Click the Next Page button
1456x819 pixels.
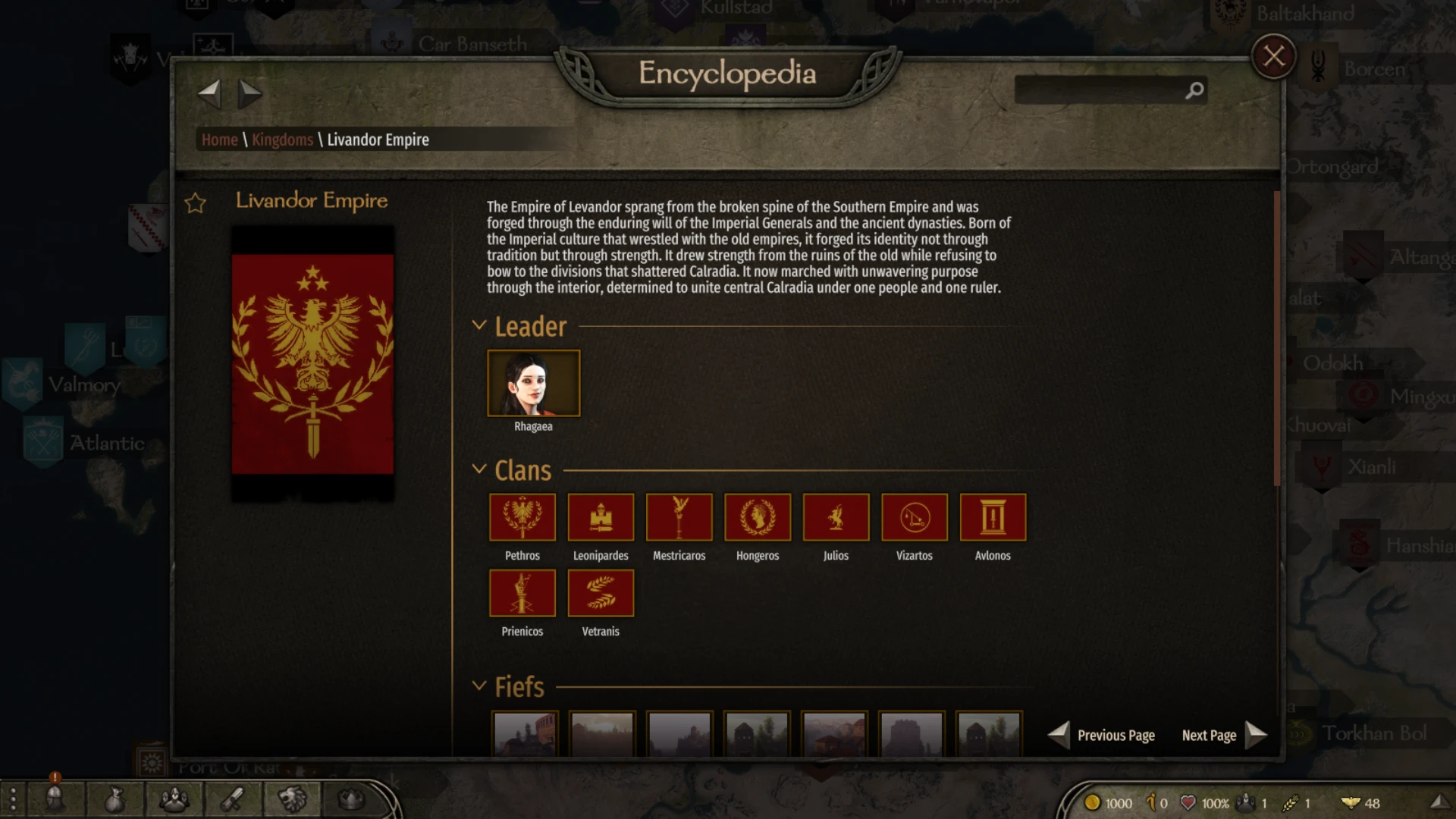pos(1224,734)
